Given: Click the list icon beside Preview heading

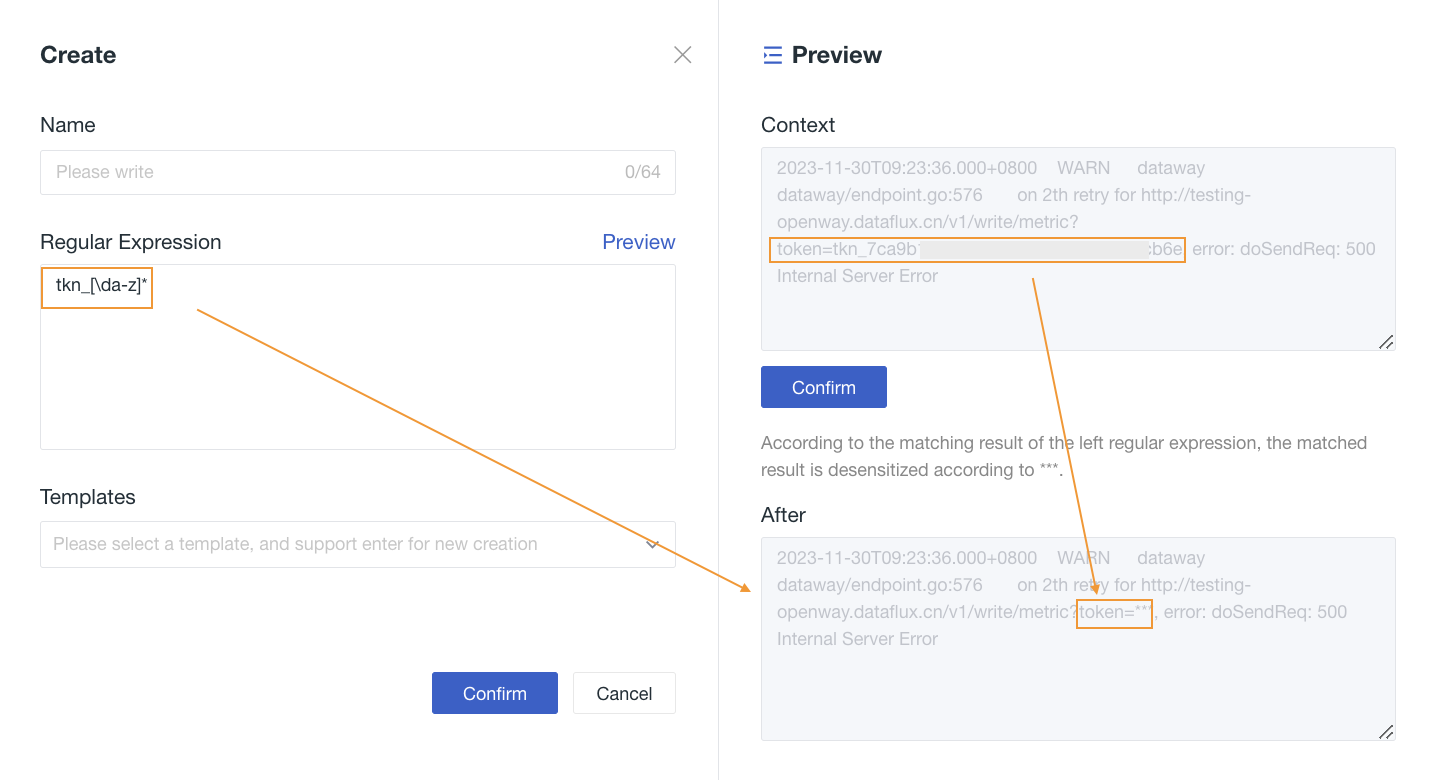Looking at the screenshot, I should [772, 55].
